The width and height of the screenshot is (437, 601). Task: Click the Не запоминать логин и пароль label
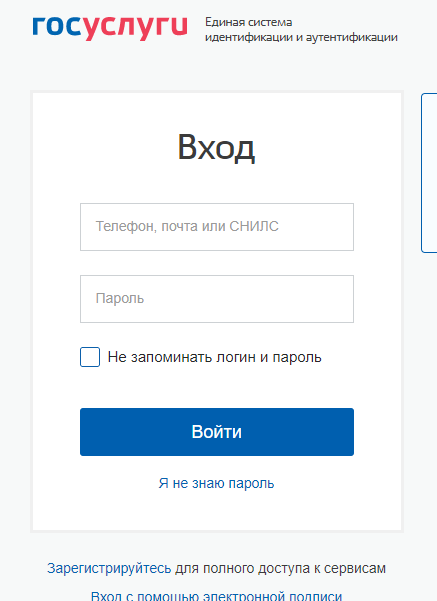pos(214,357)
